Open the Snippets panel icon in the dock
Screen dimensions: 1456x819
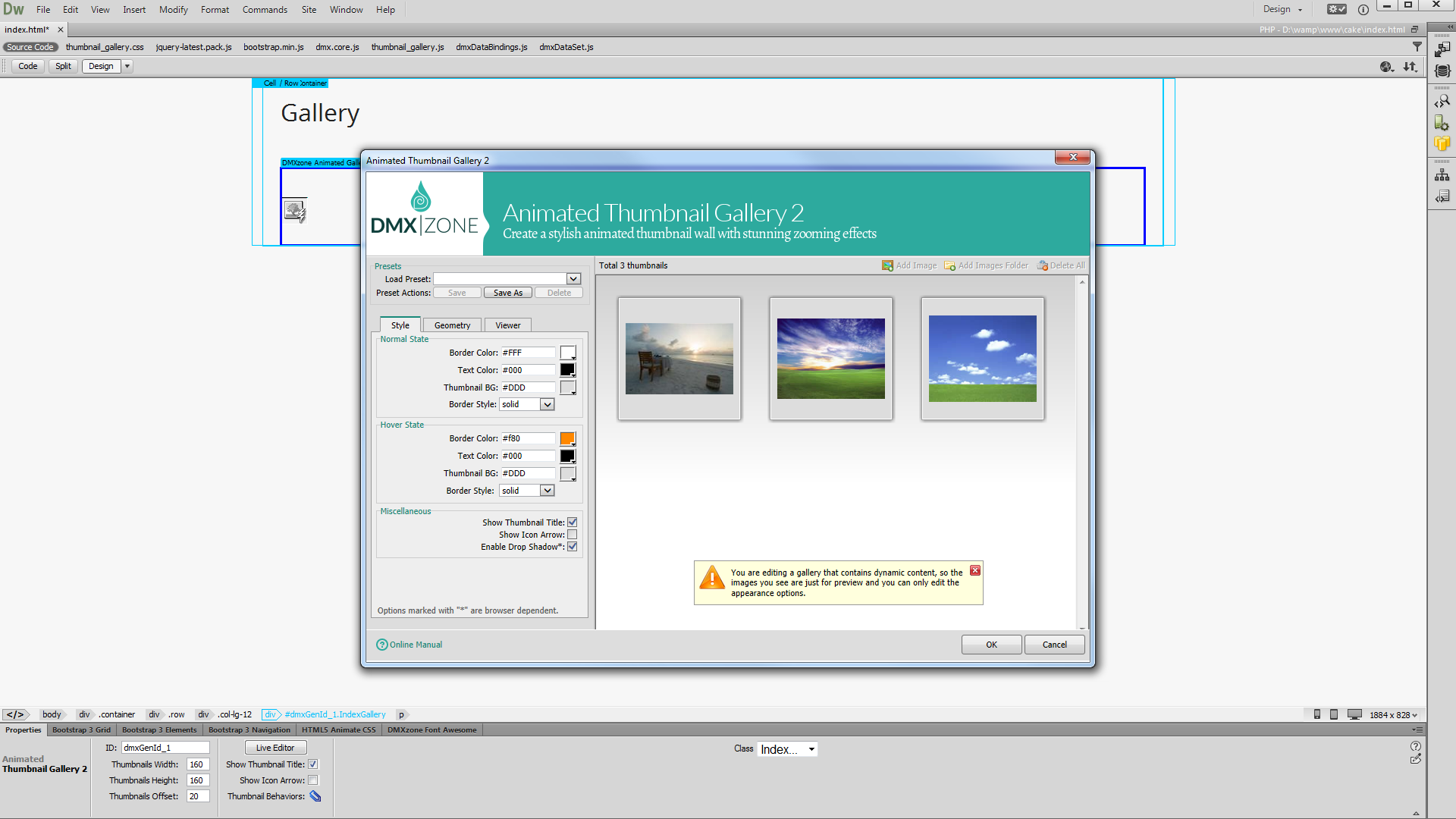(x=1442, y=196)
